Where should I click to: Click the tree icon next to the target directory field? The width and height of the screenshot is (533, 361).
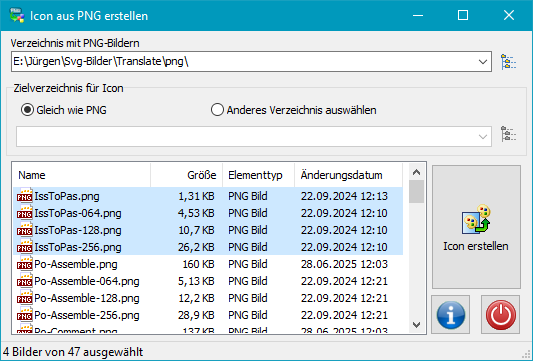tap(509, 134)
